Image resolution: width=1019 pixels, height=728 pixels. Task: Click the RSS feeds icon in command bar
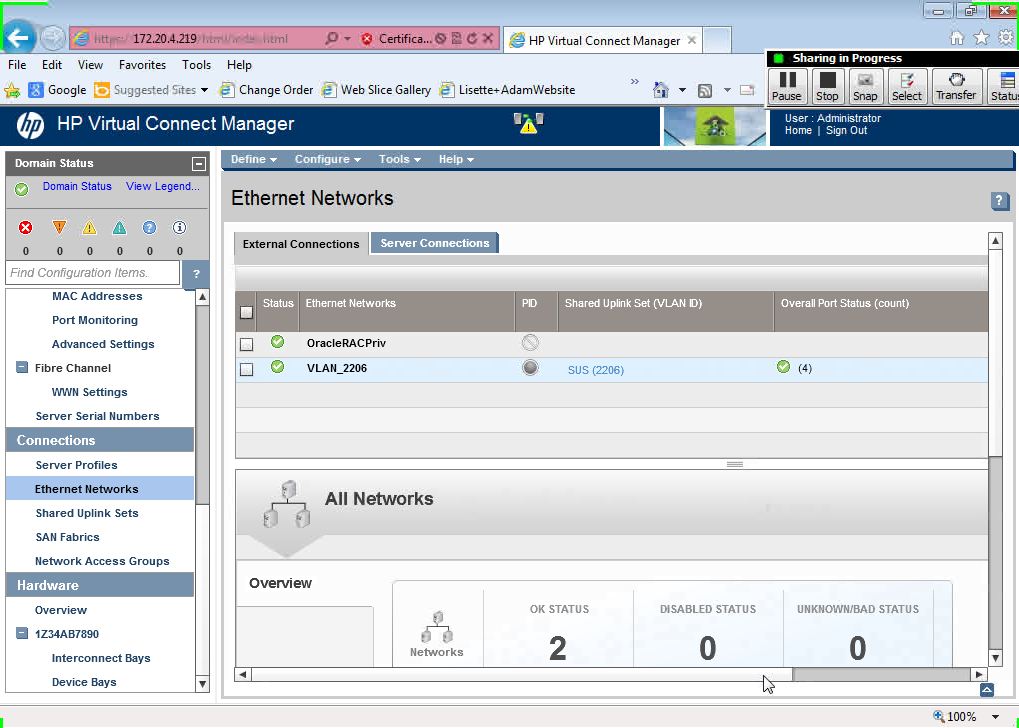(705, 90)
